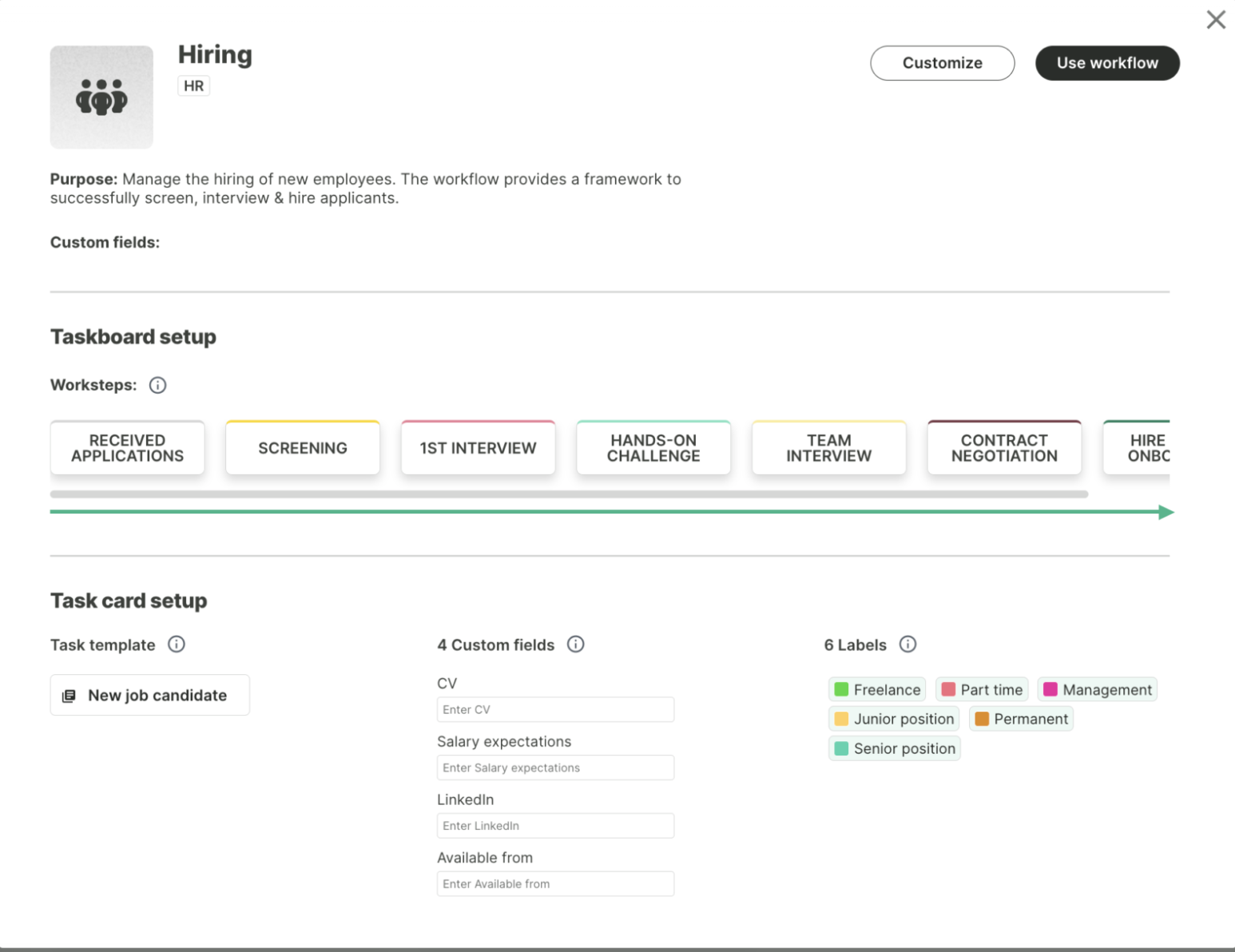Select the Screening workstep card

pyautogui.click(x=303, y=448)
